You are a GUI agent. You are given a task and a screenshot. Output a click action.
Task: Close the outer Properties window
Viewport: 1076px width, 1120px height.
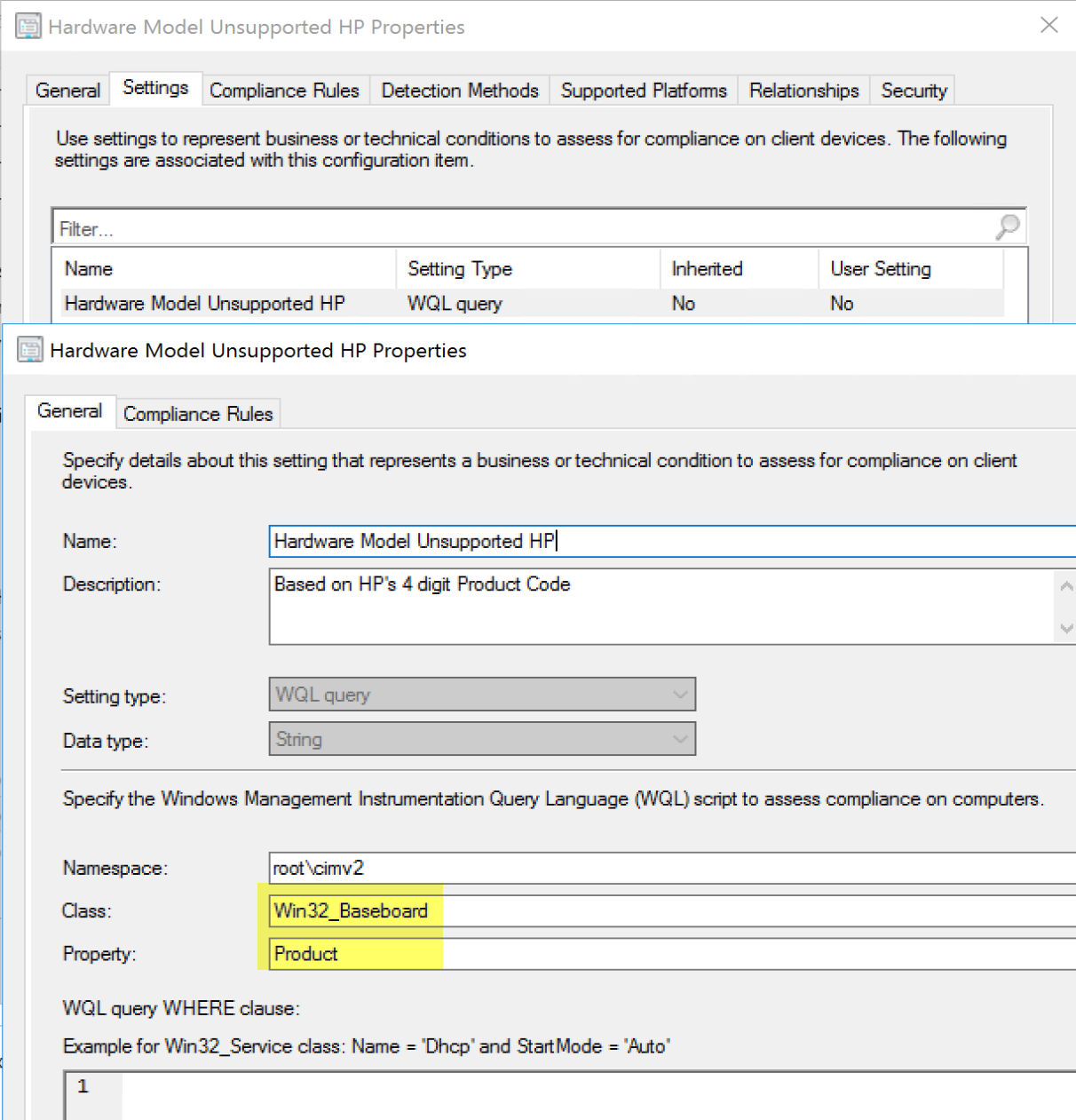point(1048,25)
